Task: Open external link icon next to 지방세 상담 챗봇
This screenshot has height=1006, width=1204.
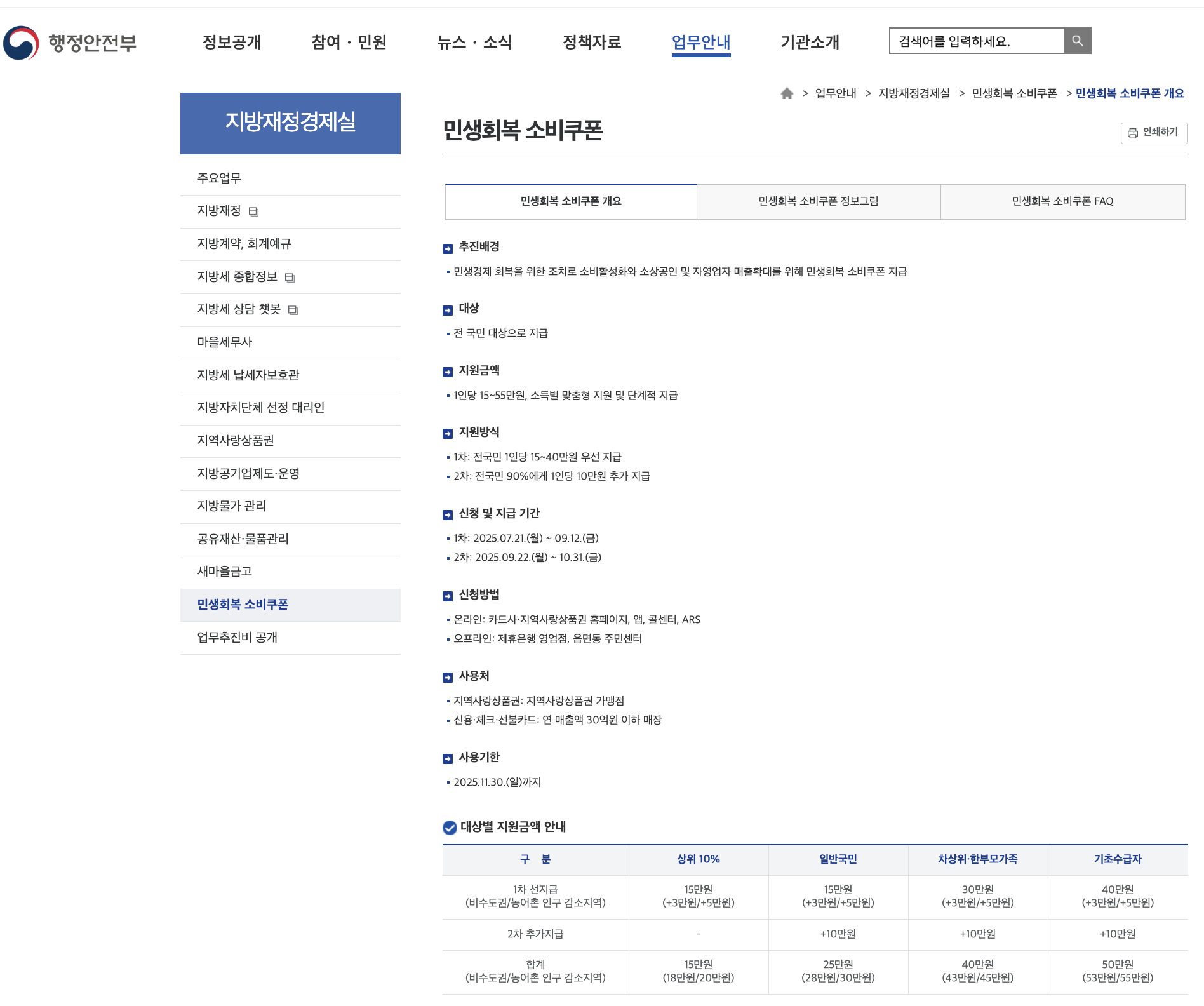Action: pyautogui.click(x=293, y=310)
